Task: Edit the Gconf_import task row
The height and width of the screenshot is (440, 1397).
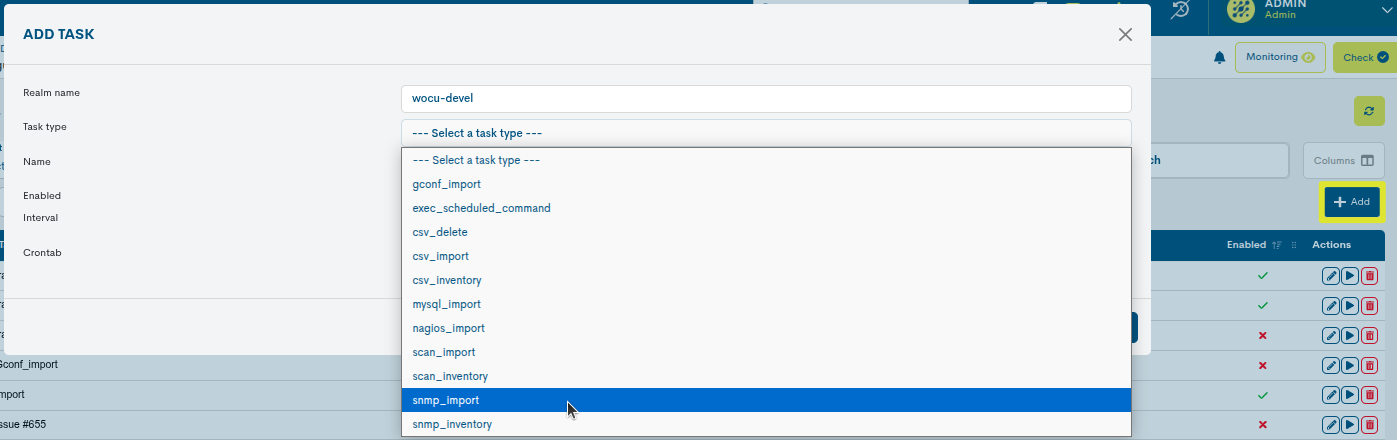Action: (1331, 365)
